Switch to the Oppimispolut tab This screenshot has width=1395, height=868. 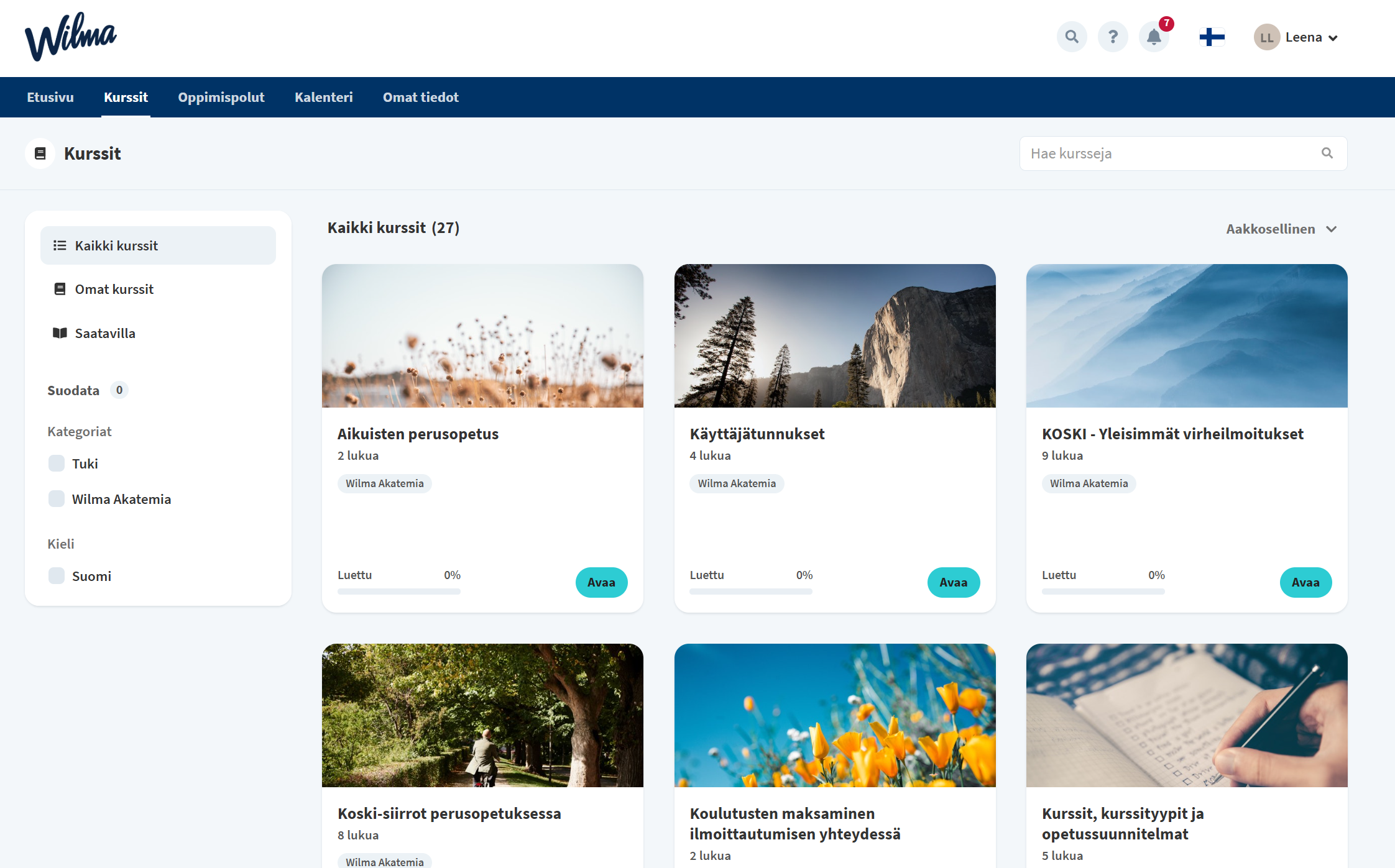point(221,98)
